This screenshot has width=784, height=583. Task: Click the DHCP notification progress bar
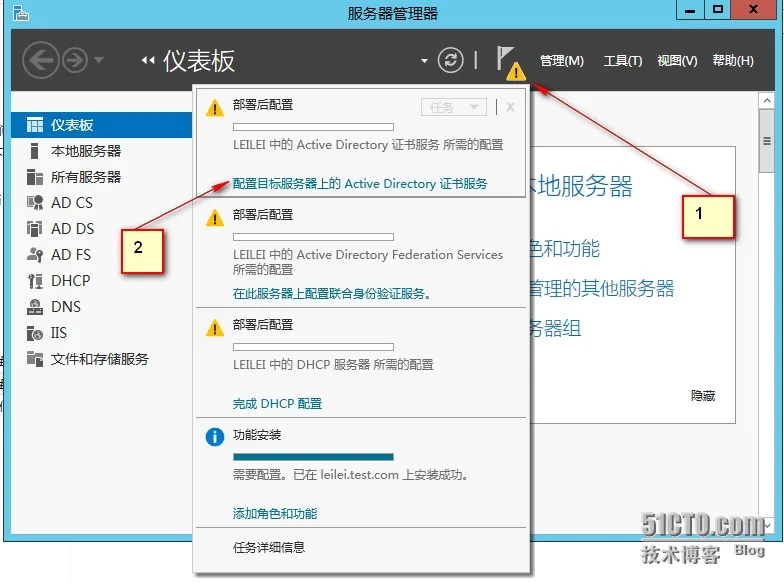[x=314, y=347]
